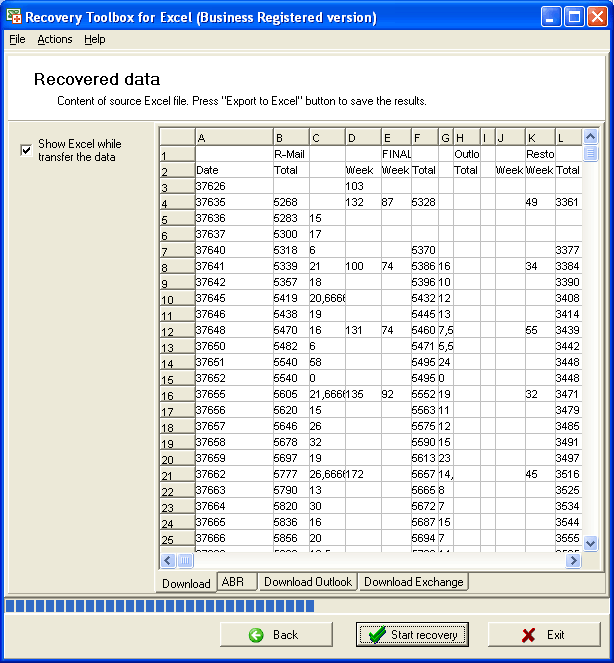Toggle Show Excel while transfer the data
The height and width of the screenshot is (663, 614).
pos(26,150)
